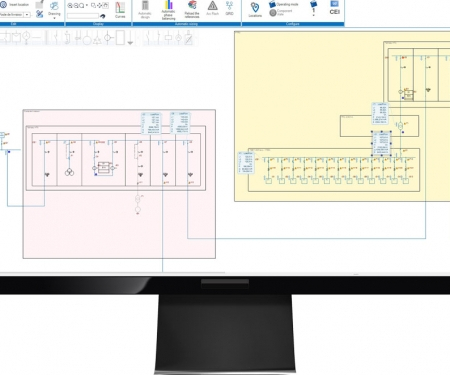Open the Arc flash tool

point(212,8)
